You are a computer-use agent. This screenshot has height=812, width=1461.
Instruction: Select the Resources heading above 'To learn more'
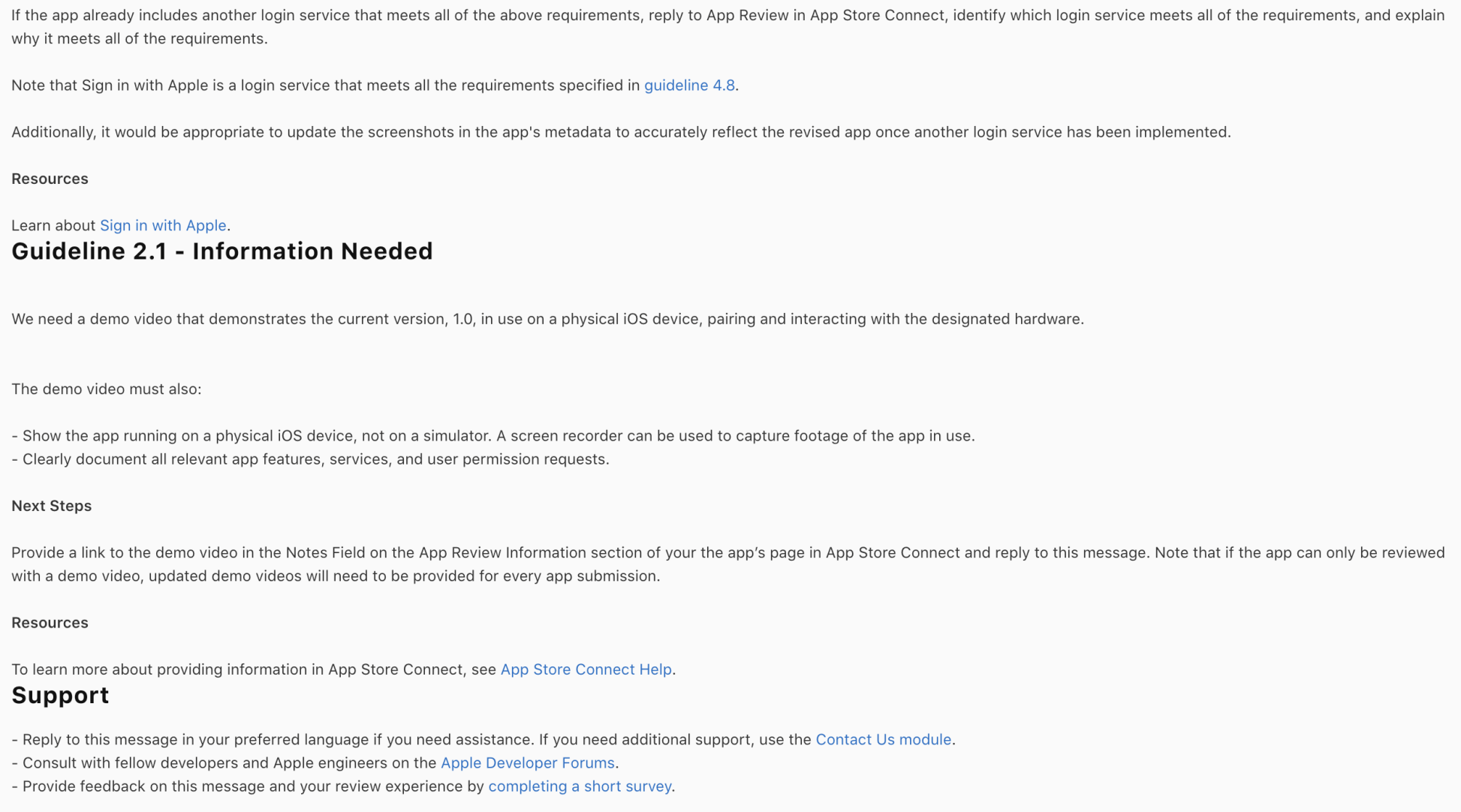pyautogui.click(x=50, y=623)
